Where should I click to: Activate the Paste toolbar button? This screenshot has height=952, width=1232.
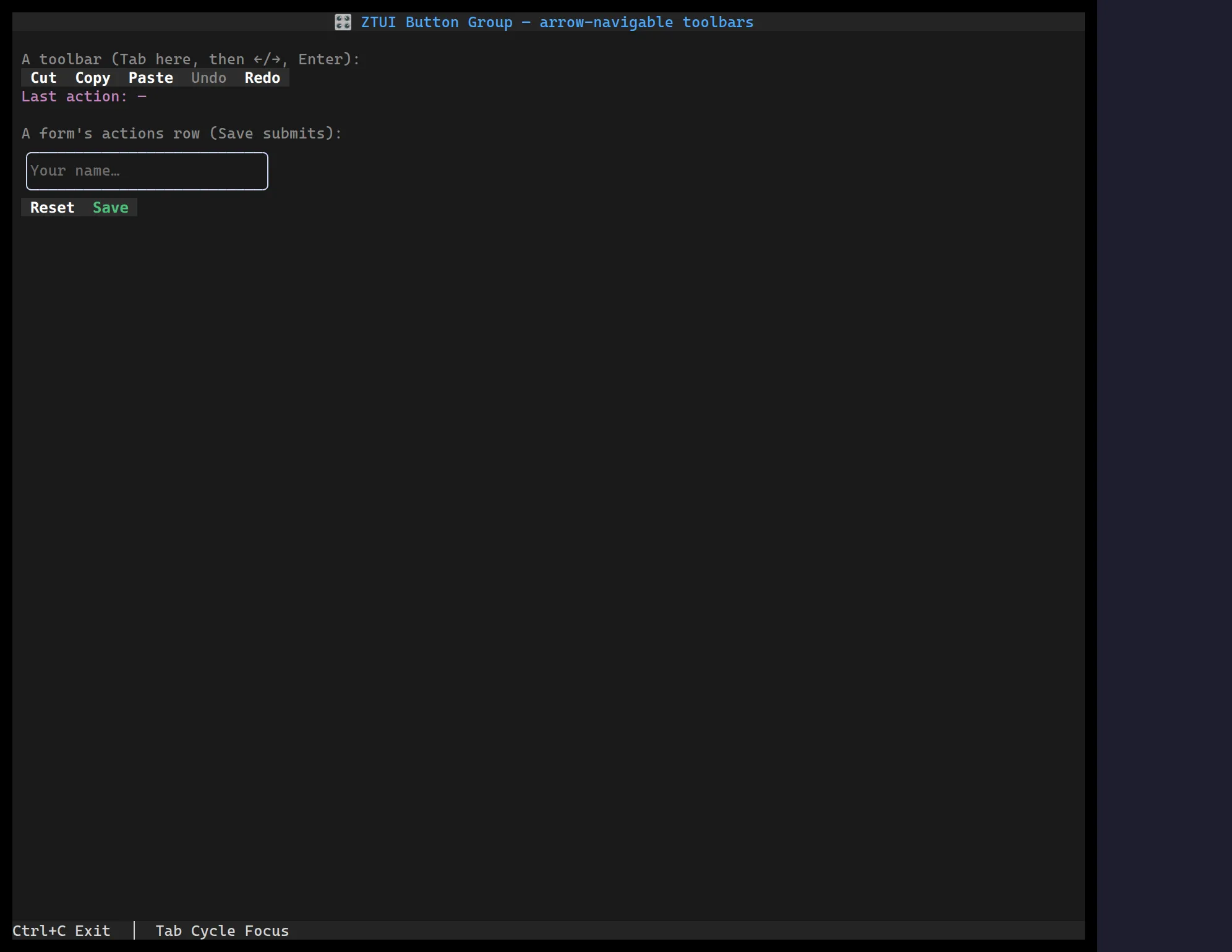[x=151, y=78]
